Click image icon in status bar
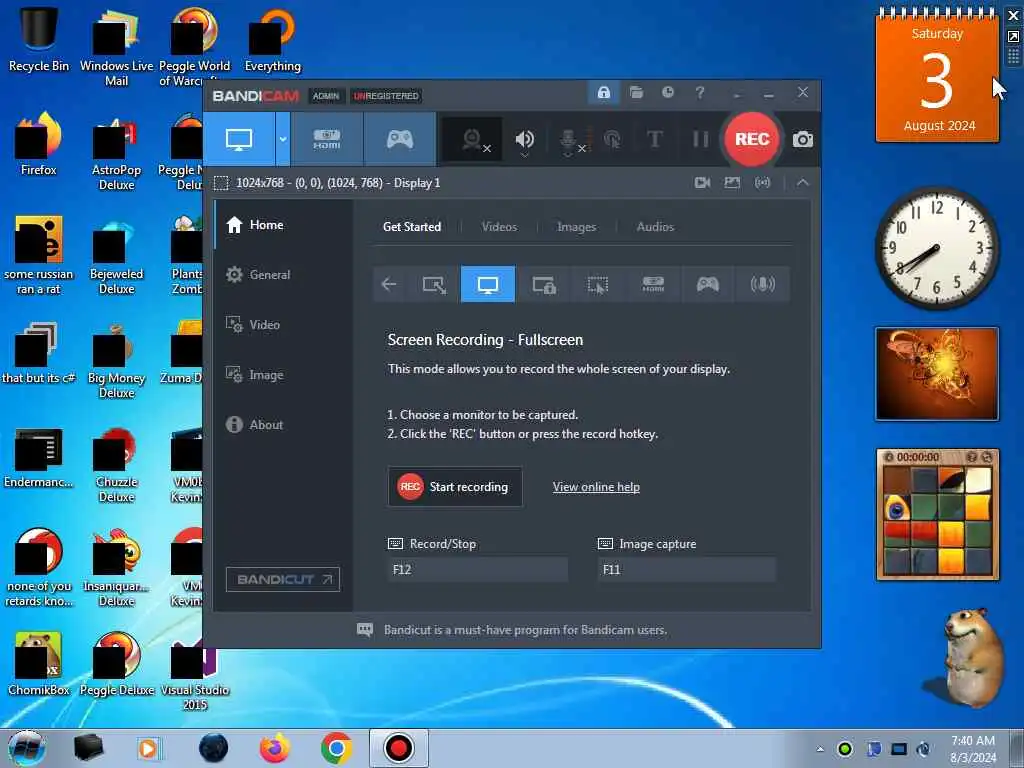This screenshot has height=768, width=1024. click(x=732, y=183)
